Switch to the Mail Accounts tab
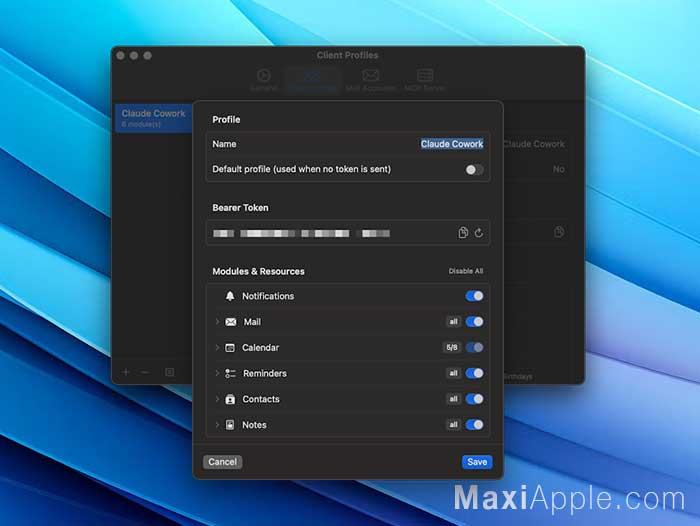Image resolution: width=700 pixels, height=526 pixels. point(371,80)
